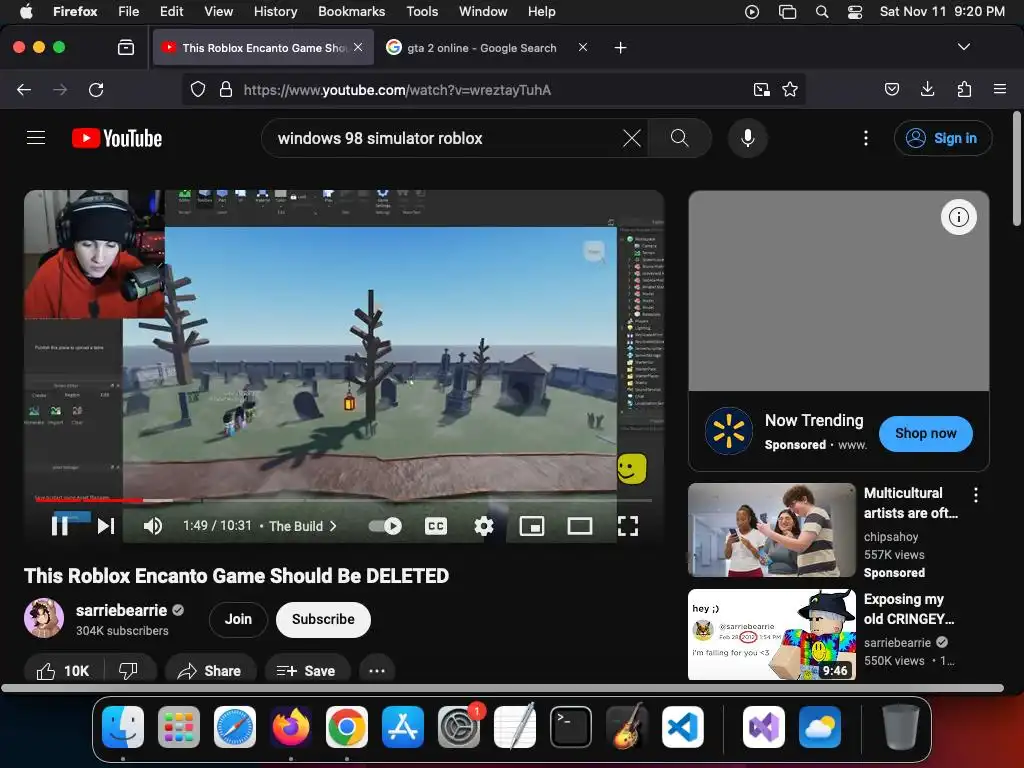Open Multicultural artists video thumbnail

pos(771,530)
